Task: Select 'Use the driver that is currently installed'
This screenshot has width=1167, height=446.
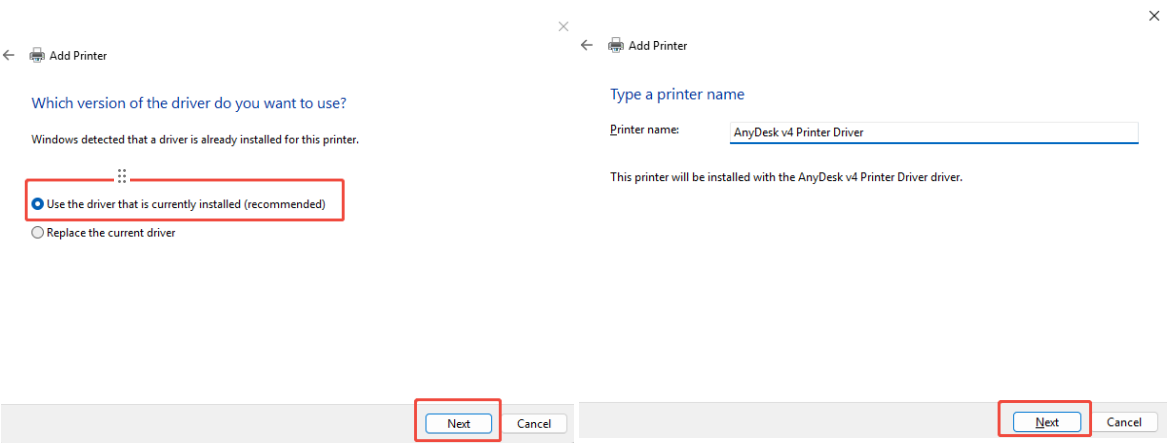Action: [38, 204]
